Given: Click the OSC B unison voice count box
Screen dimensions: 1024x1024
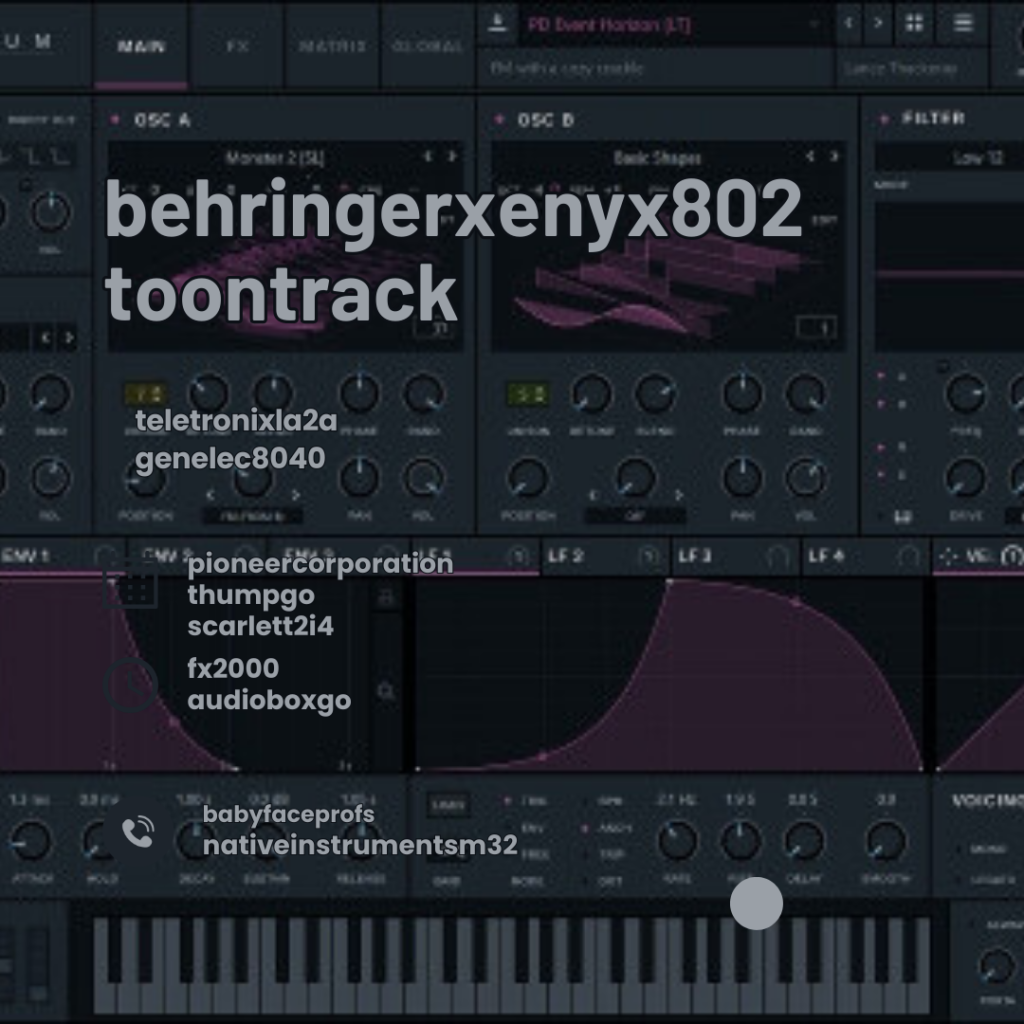Looking at the screenshot, I should [528, 394].
